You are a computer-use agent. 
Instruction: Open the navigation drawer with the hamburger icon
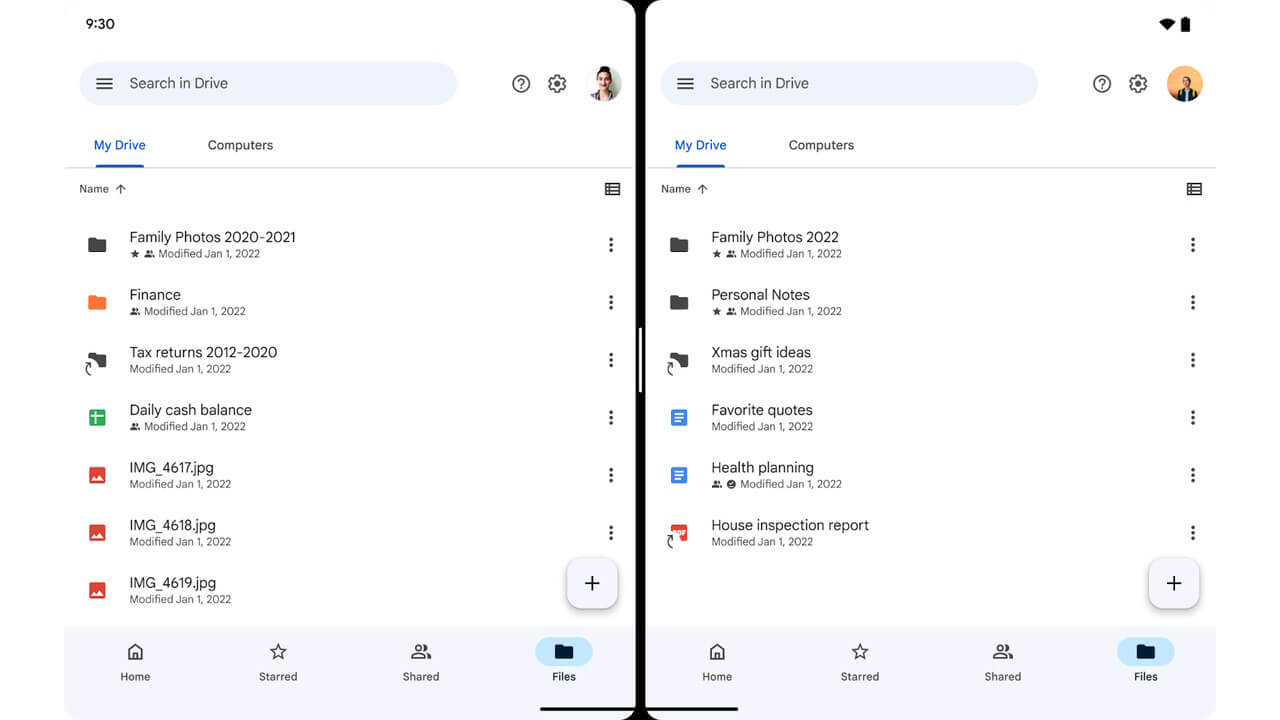tap(104, 83)
